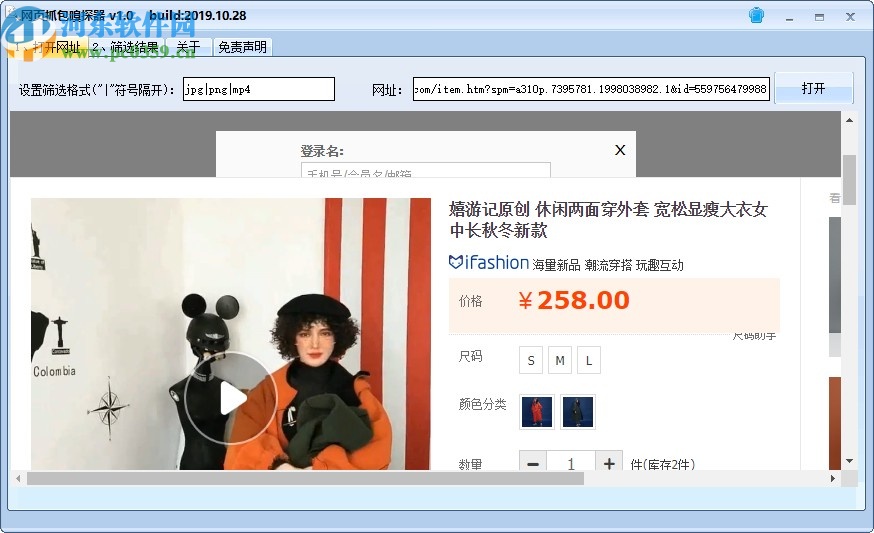Click the vertical scrollbar down arrow
This screenshot has width=874, height=533.
click(x=849, y=461)
